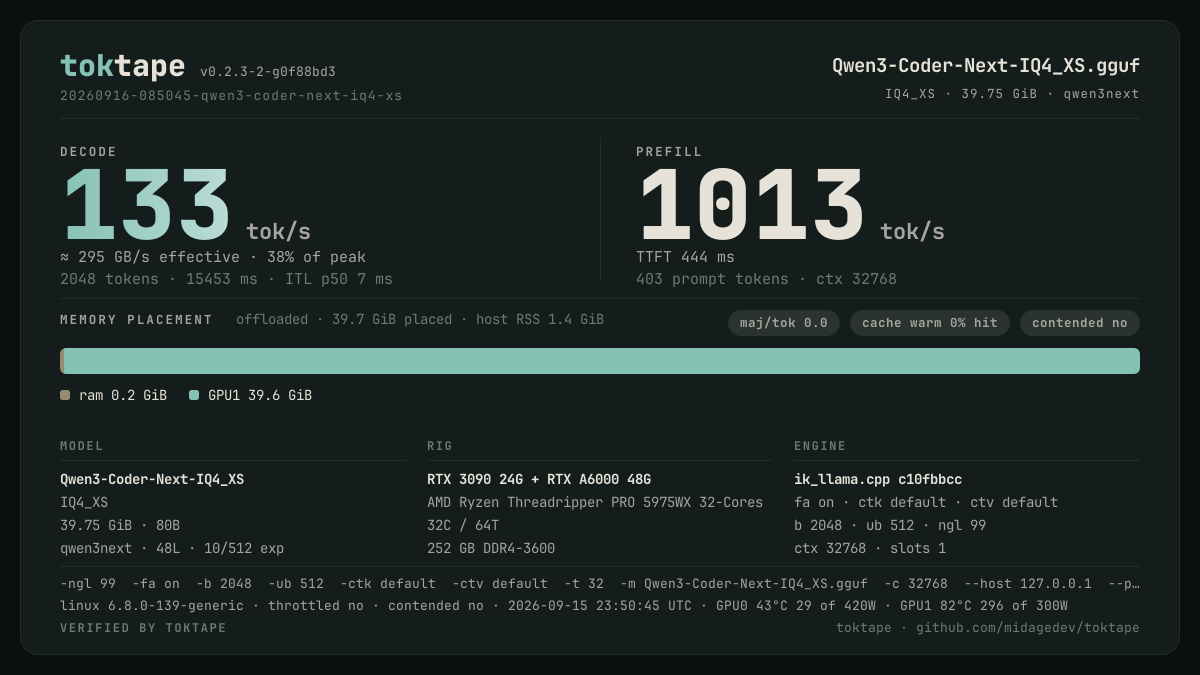Click the cache warm 0% hit pill
The image size is (1200, 675).
930,323
